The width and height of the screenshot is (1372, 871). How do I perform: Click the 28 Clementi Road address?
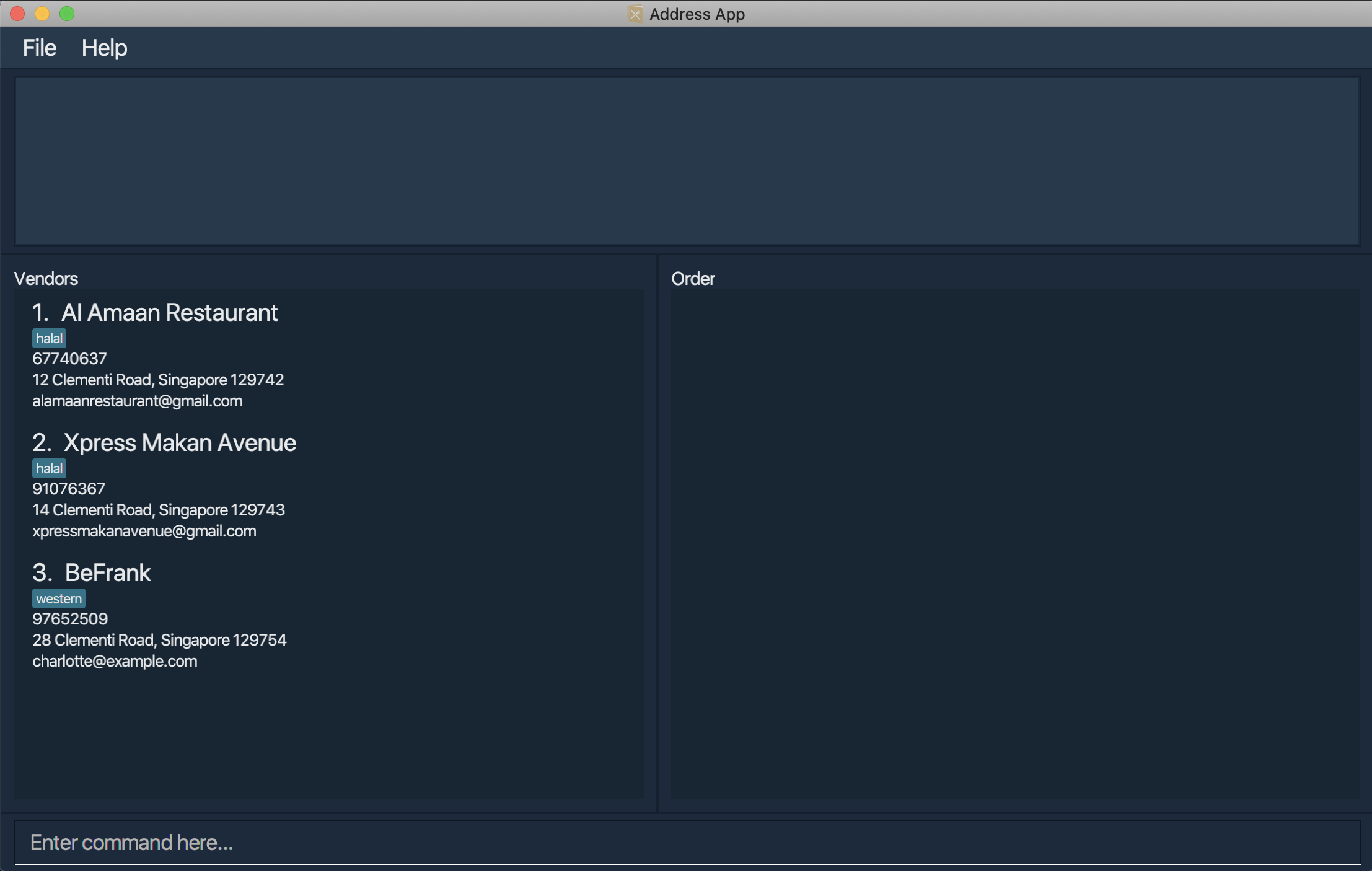coord(159,640)
